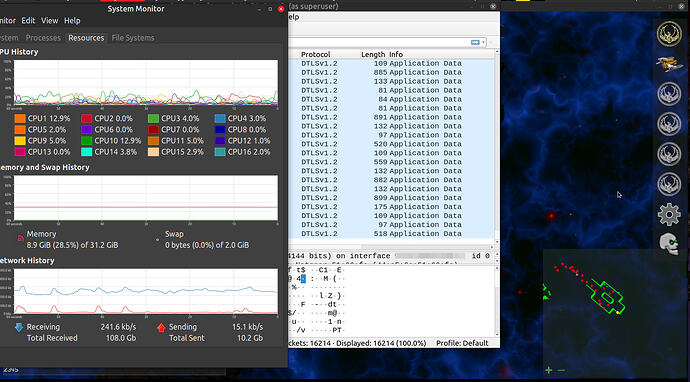Sort Wireshark packets by Length column

373,55
